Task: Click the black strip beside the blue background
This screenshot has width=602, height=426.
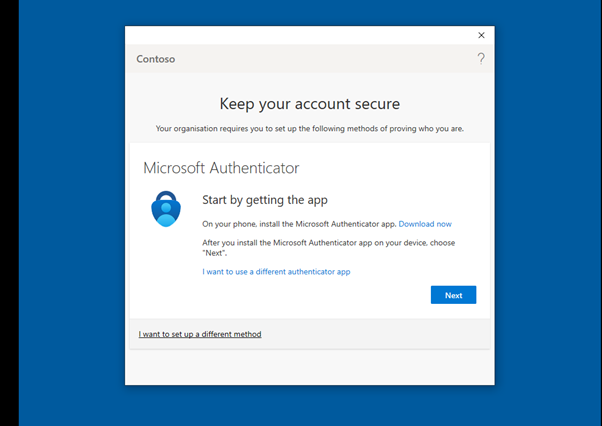Action: (9, 213)
